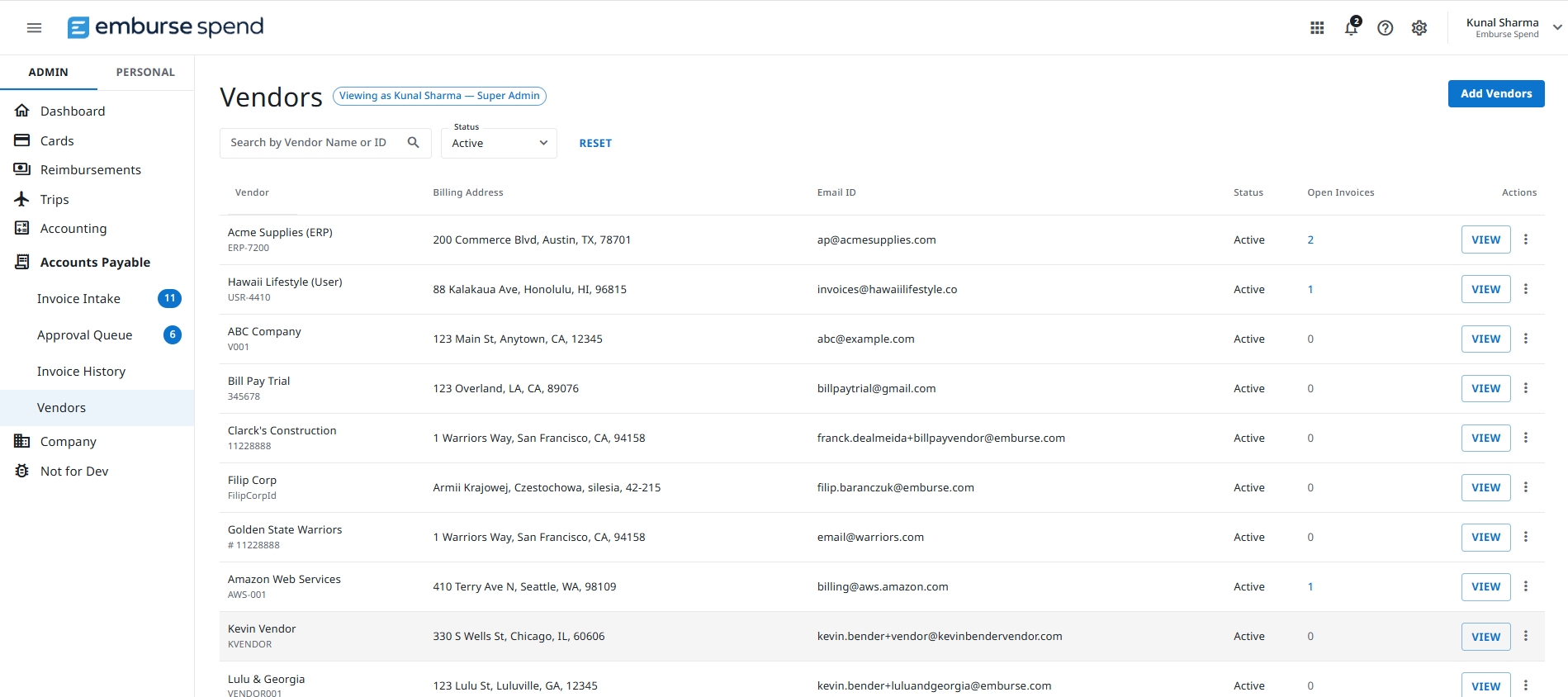The height and width of the screenshot is (697, 1568).
Task: Open the Status dropdown
Action: coord(499,143)
